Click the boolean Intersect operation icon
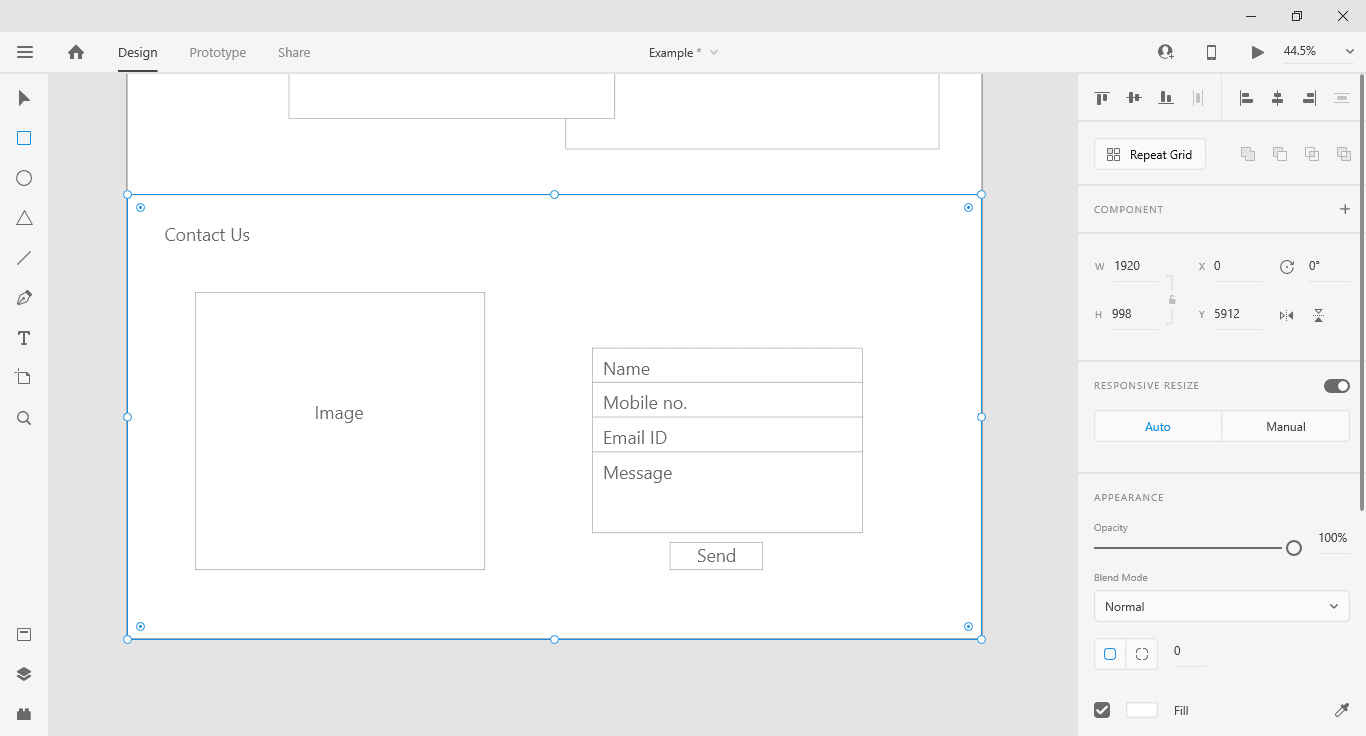 [x=1312, y=154]
